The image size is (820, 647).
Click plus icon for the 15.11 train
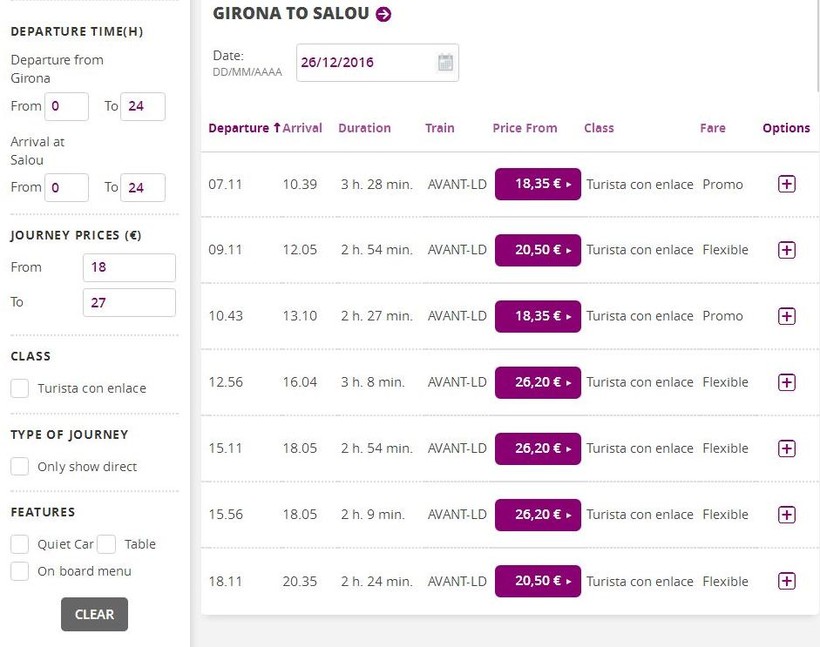click(786, 448)
